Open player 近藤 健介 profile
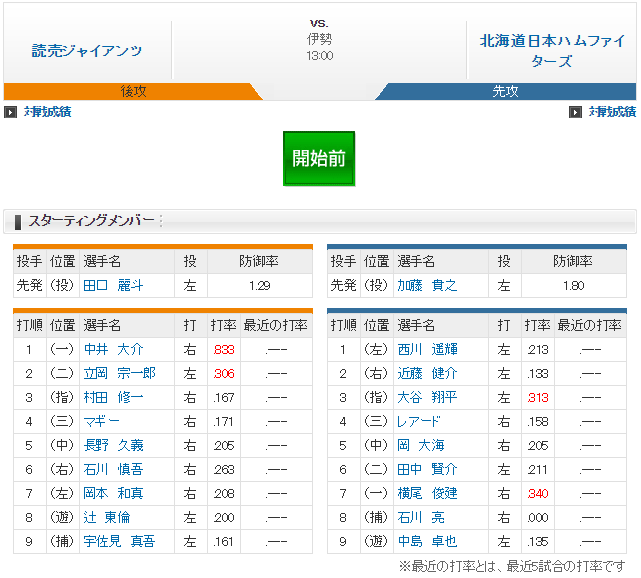This screenshot has width=641, height=578. point(427,373)
